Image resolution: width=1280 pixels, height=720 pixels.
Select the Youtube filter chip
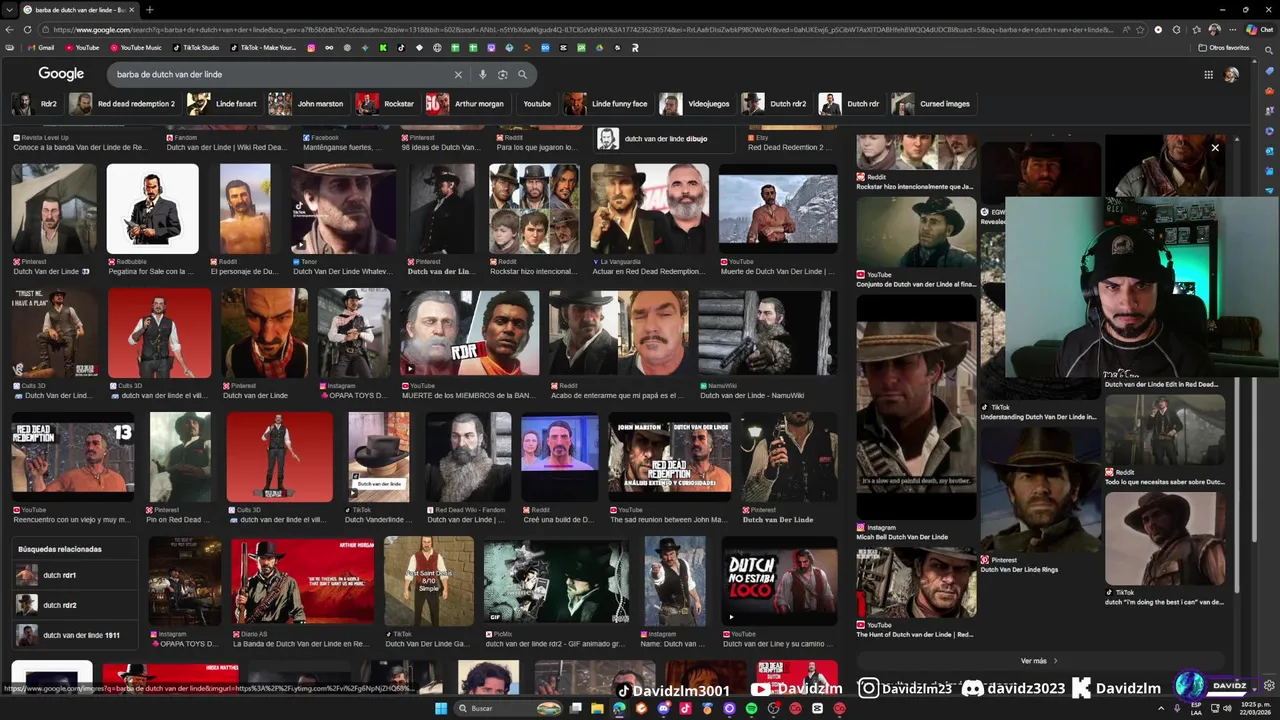(537, 104)
